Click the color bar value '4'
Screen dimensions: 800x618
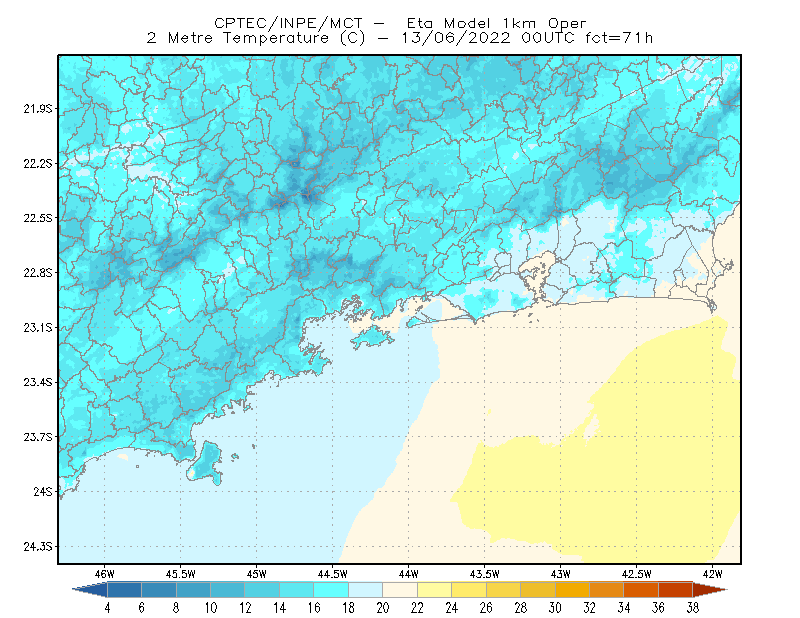point(107,608)
